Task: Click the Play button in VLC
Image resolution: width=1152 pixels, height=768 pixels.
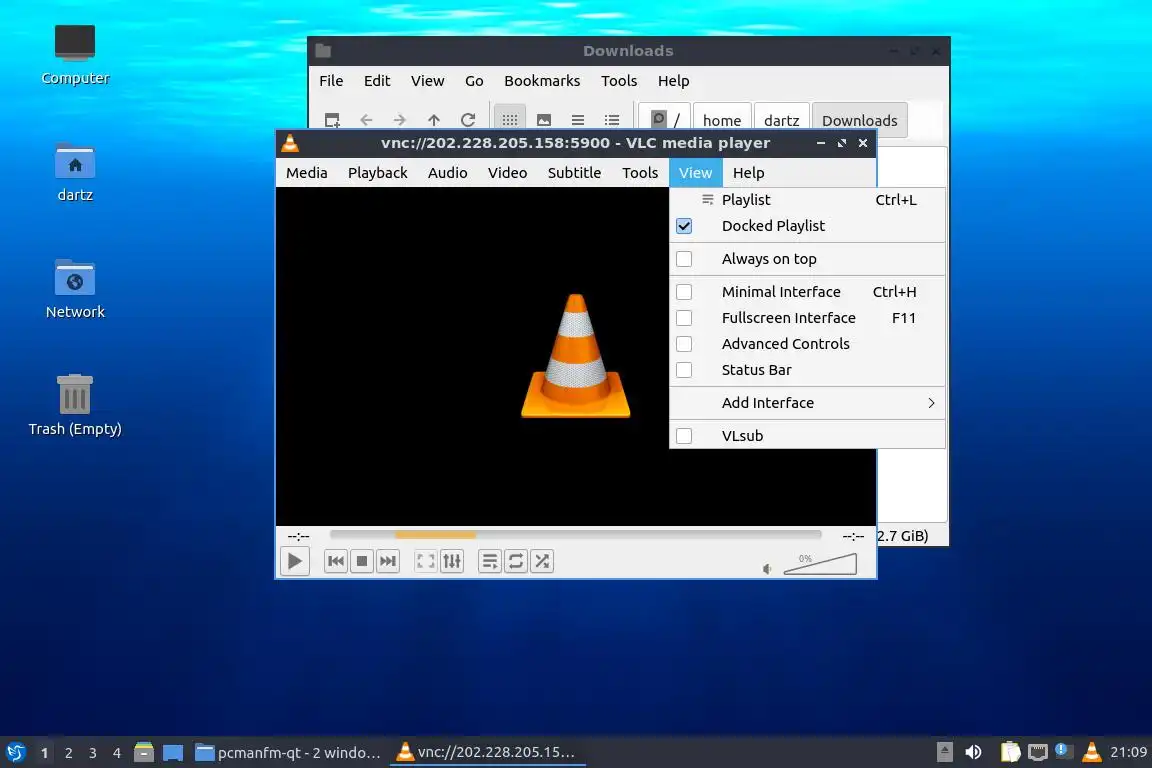Action: click(295, 561)
